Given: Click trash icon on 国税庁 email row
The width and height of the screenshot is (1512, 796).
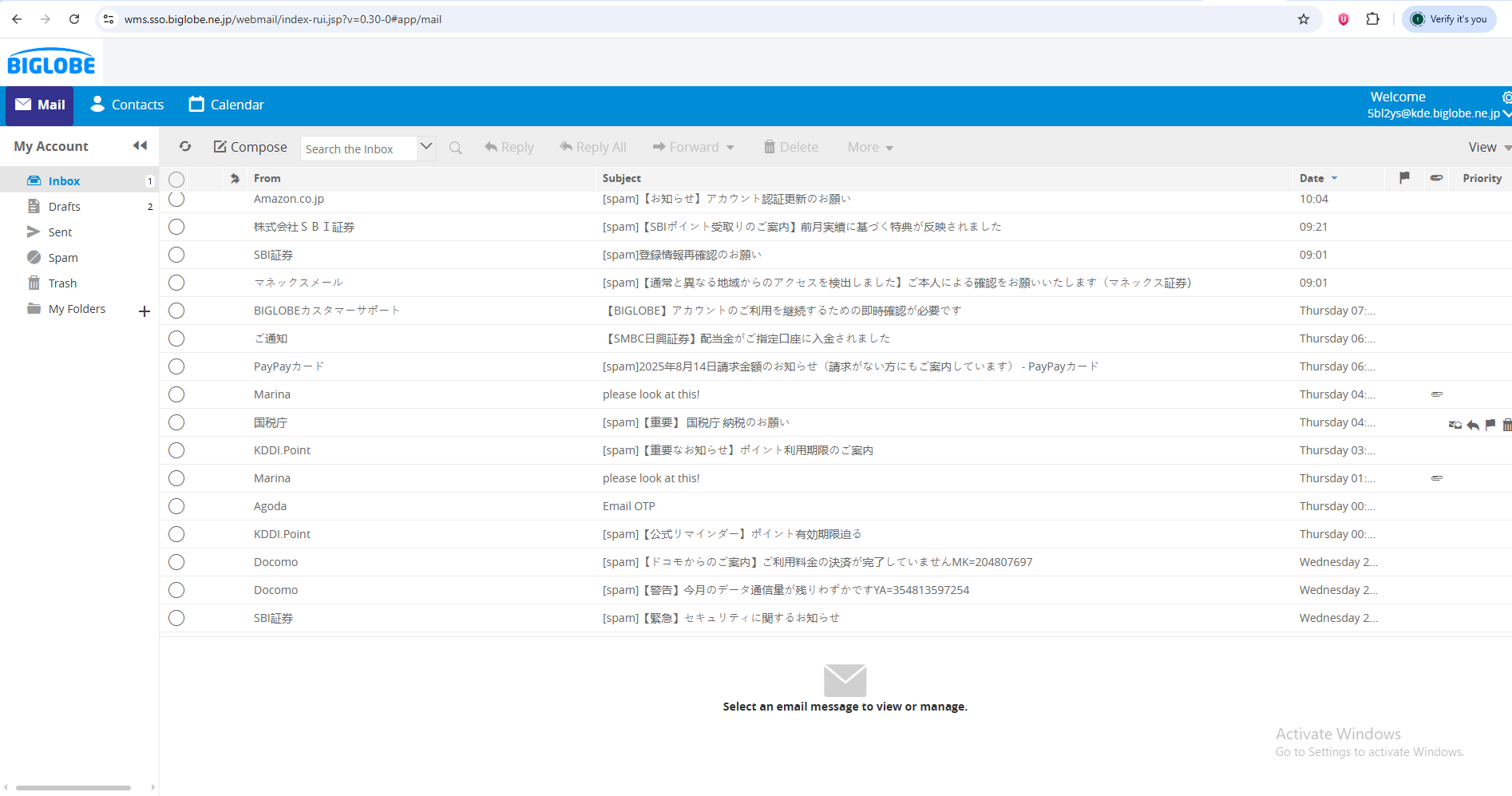Looking at the screenshot, I should 1506,425.
